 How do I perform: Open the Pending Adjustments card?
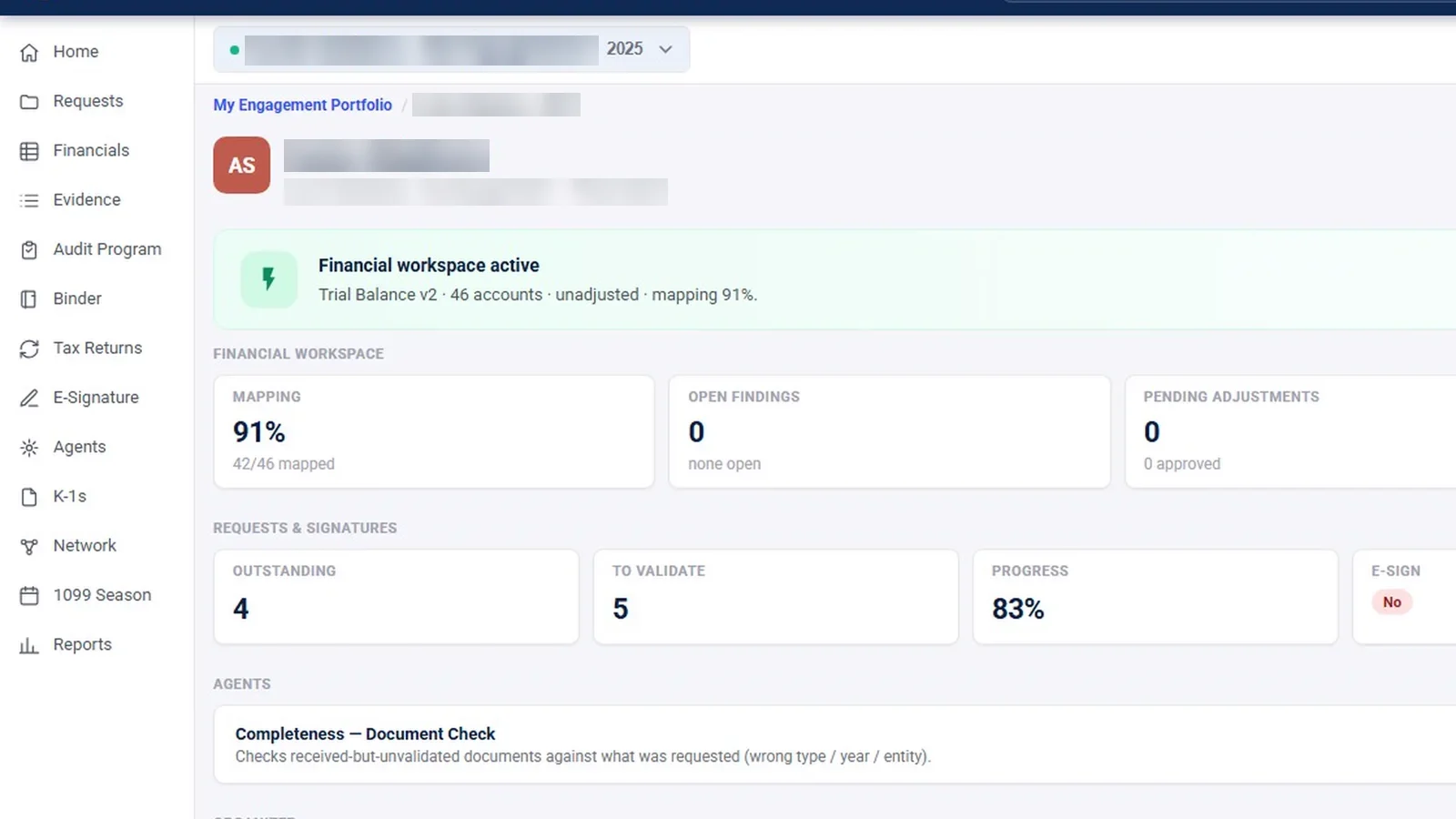[1290, 431]
